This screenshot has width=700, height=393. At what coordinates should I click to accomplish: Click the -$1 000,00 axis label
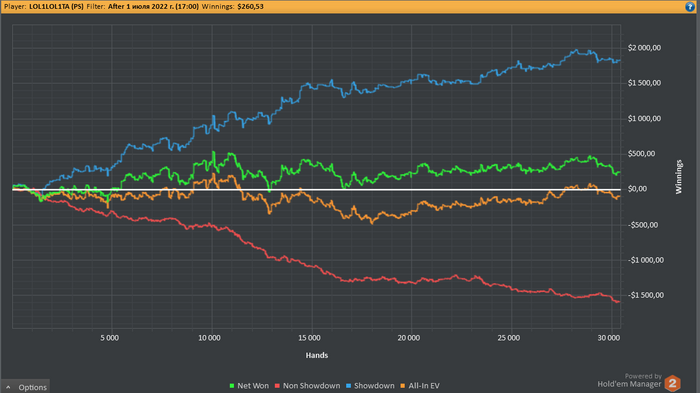pyautogui.click(x=646, y=260)
